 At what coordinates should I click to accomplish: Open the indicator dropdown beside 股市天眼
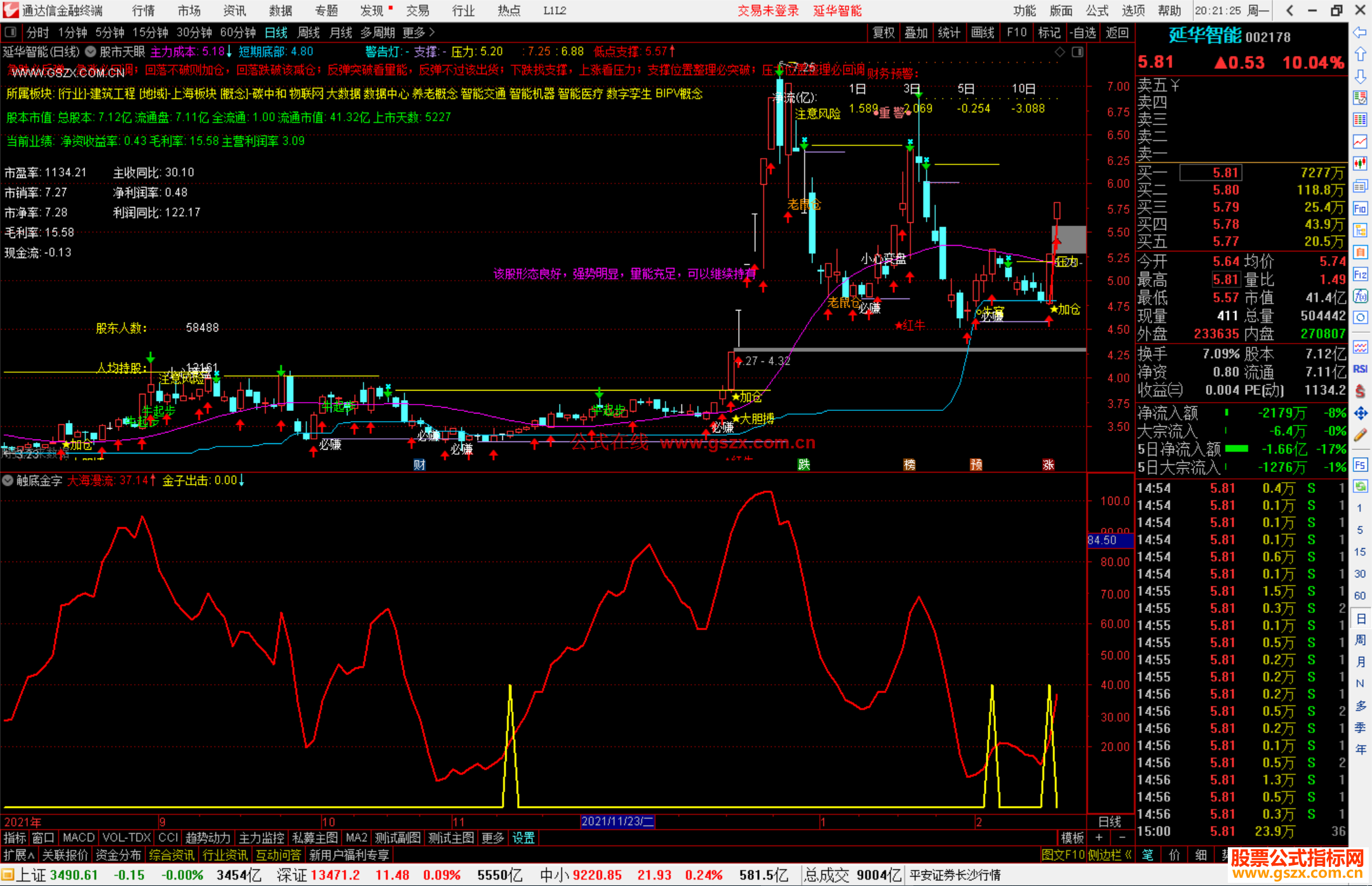coord(91,51)
